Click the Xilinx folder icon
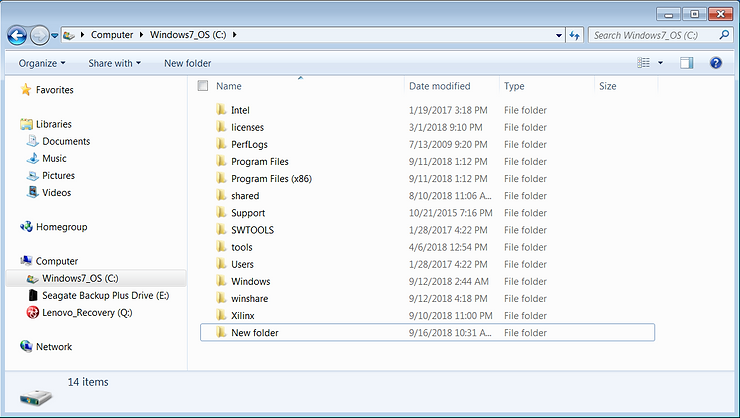The height and width of the screenshot is (418, 740). pos(221,315)
